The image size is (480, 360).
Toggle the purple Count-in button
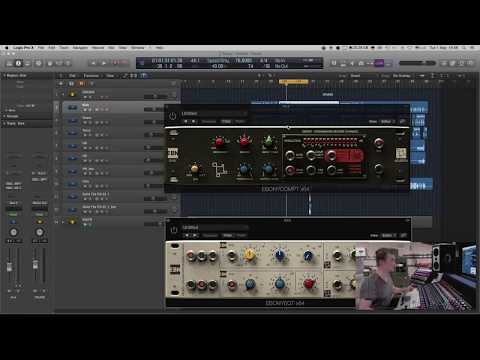(x=379, y=63)
